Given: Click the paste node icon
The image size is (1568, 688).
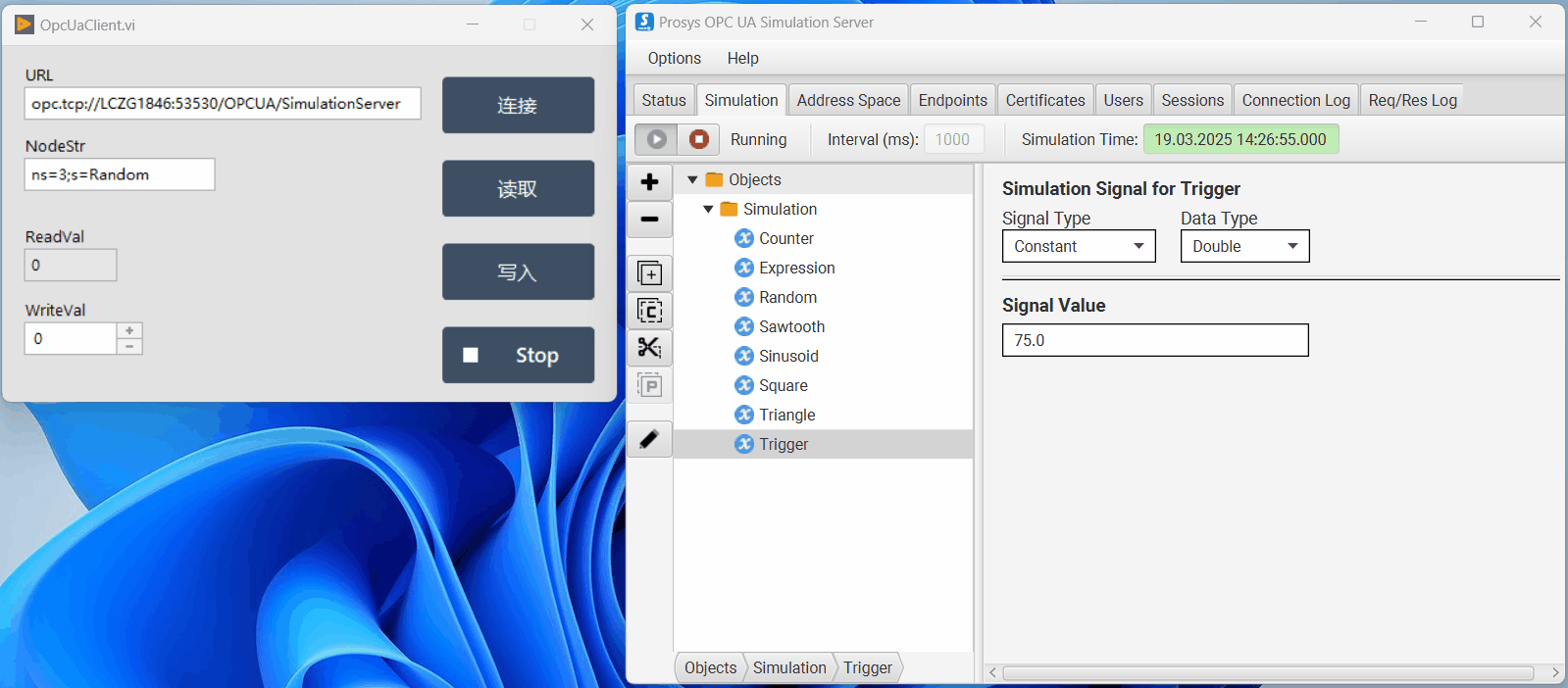Looking at the screenshot, I should point(649,385).
